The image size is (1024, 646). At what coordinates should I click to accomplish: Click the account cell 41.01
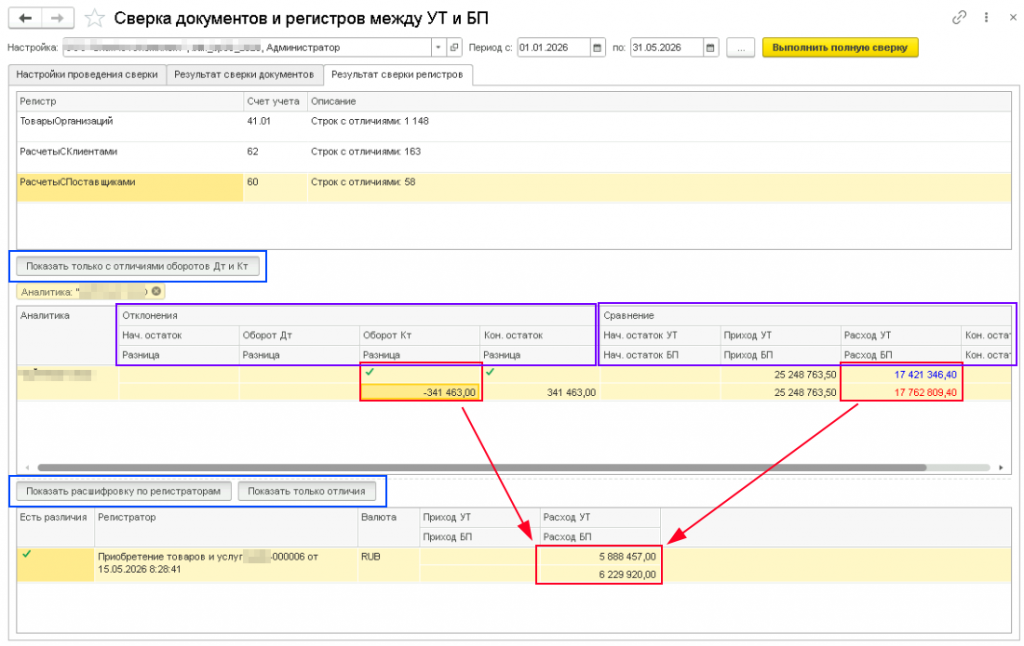259,121
